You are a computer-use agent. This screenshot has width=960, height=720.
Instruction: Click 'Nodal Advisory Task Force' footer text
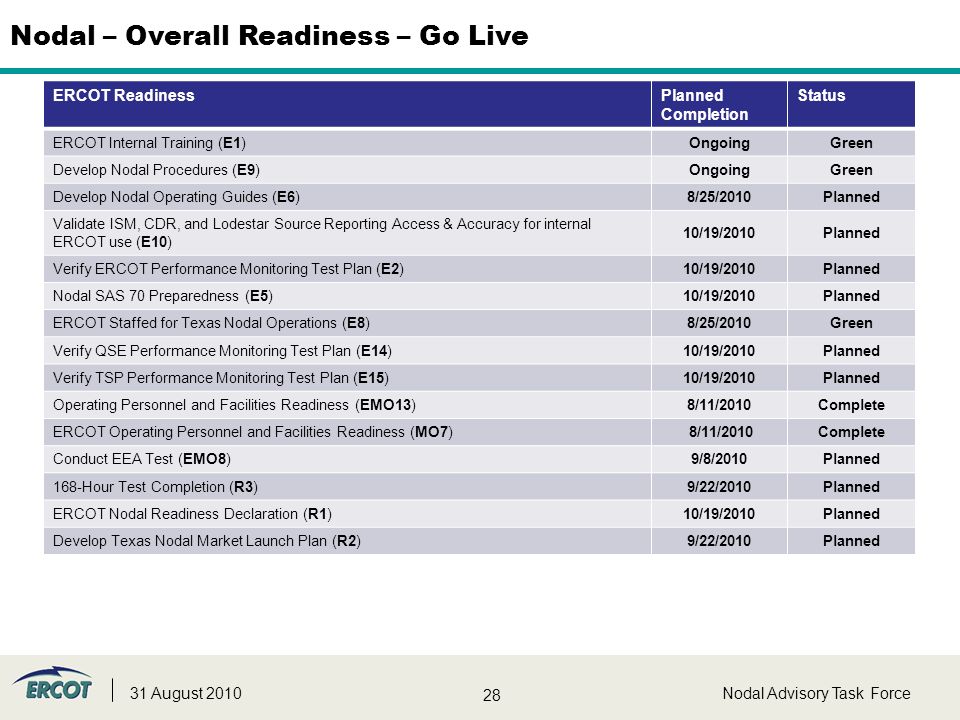click(x=816, y=693)
